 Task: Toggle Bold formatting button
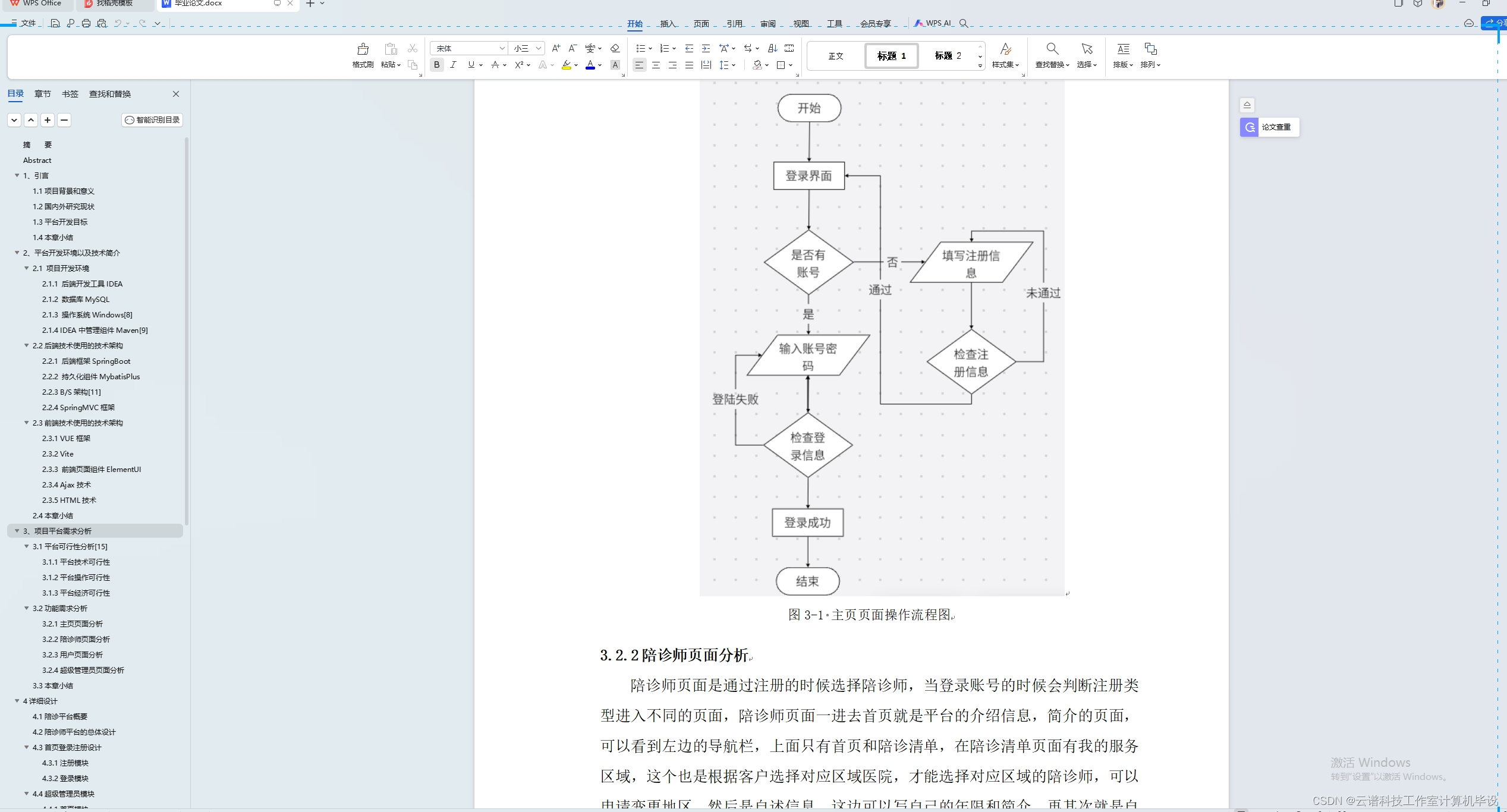[x=437, y=65]
